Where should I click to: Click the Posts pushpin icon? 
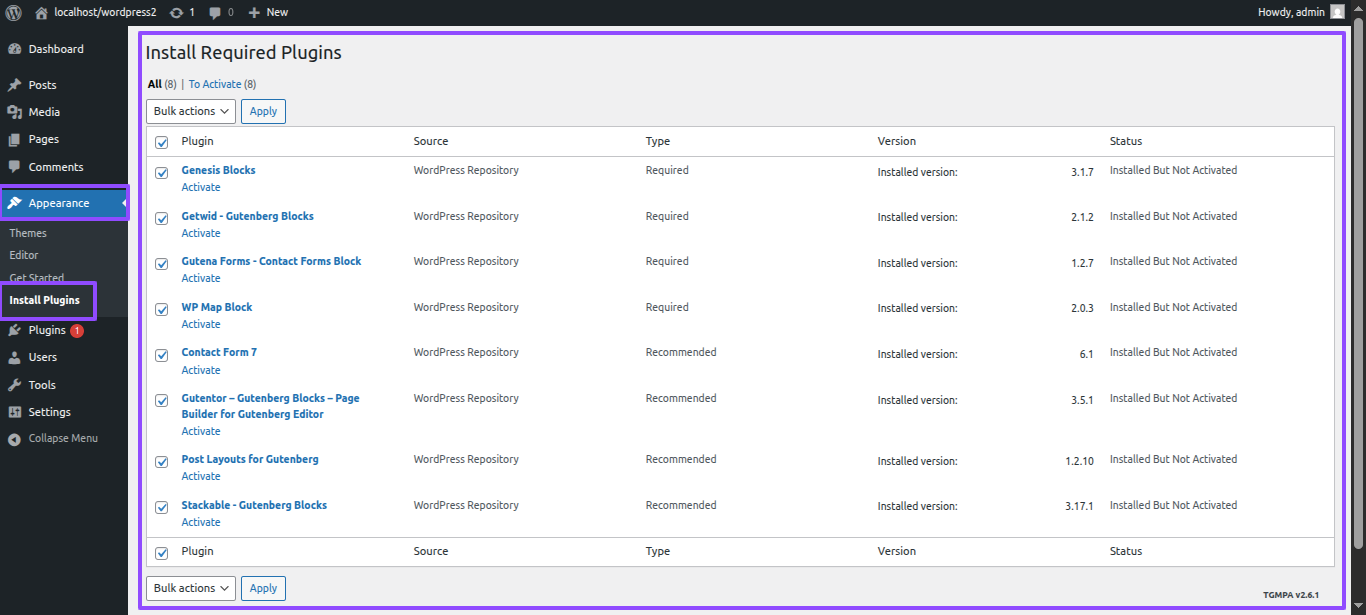tap(14, 85)
